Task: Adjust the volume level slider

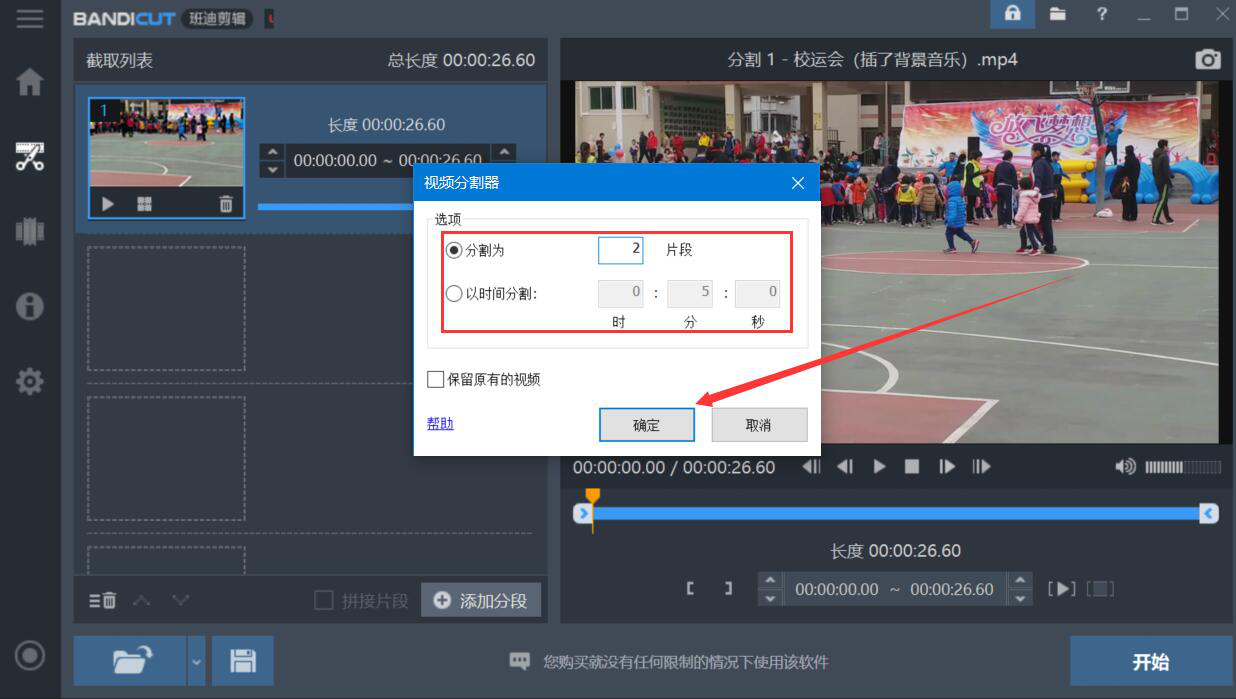Action: pyautogui.click(x=1182, y=467)
